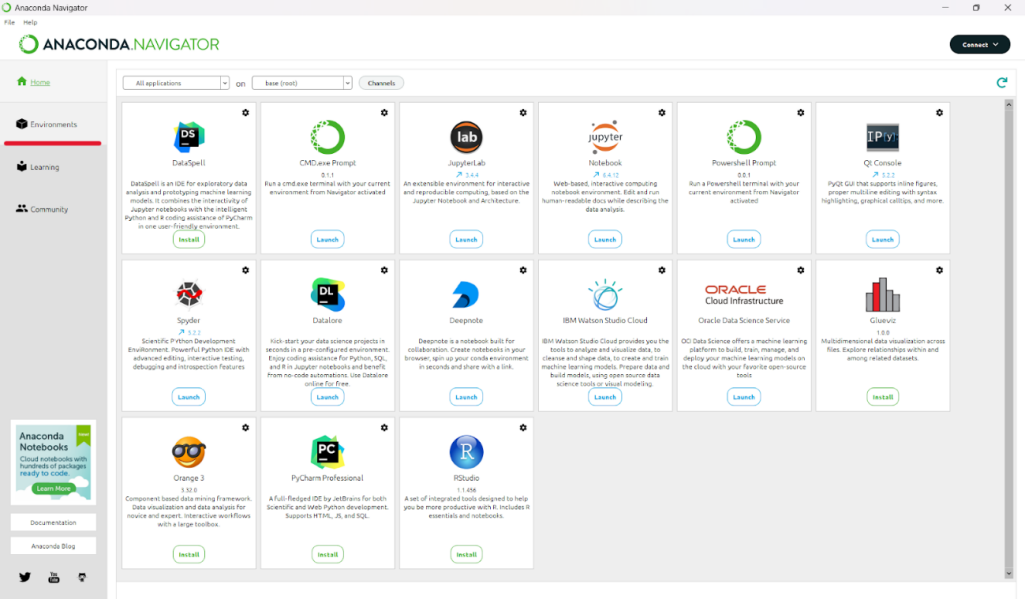Open Orange 3 card settings gear
This screenshot has height=599, width=1025.
click(x=246, y=428)
